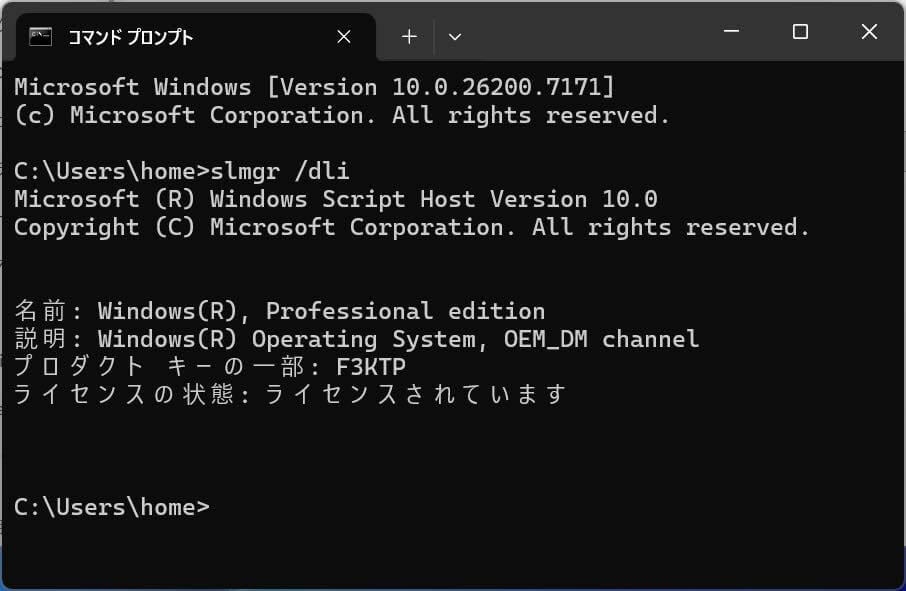The image size is (906, 591).
Task: Open the profile dropdown chevron
Action: [455, 37]
